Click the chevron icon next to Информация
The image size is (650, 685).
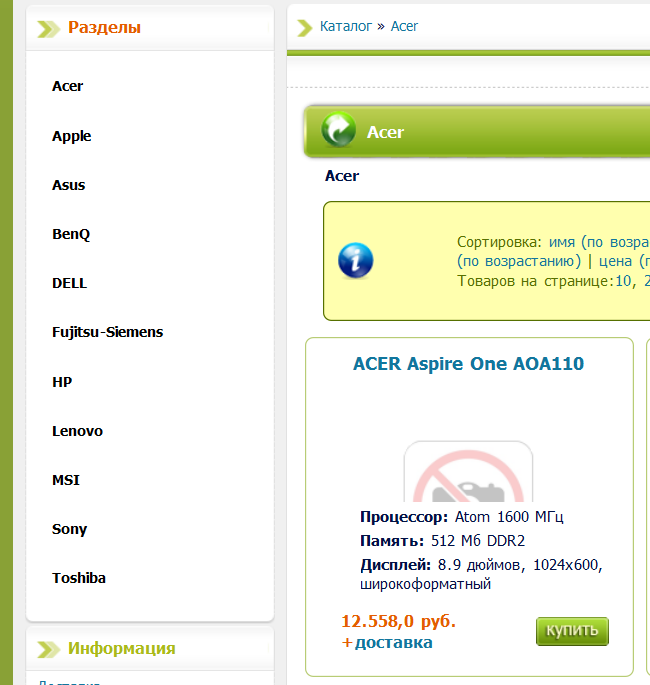(48, 649)
